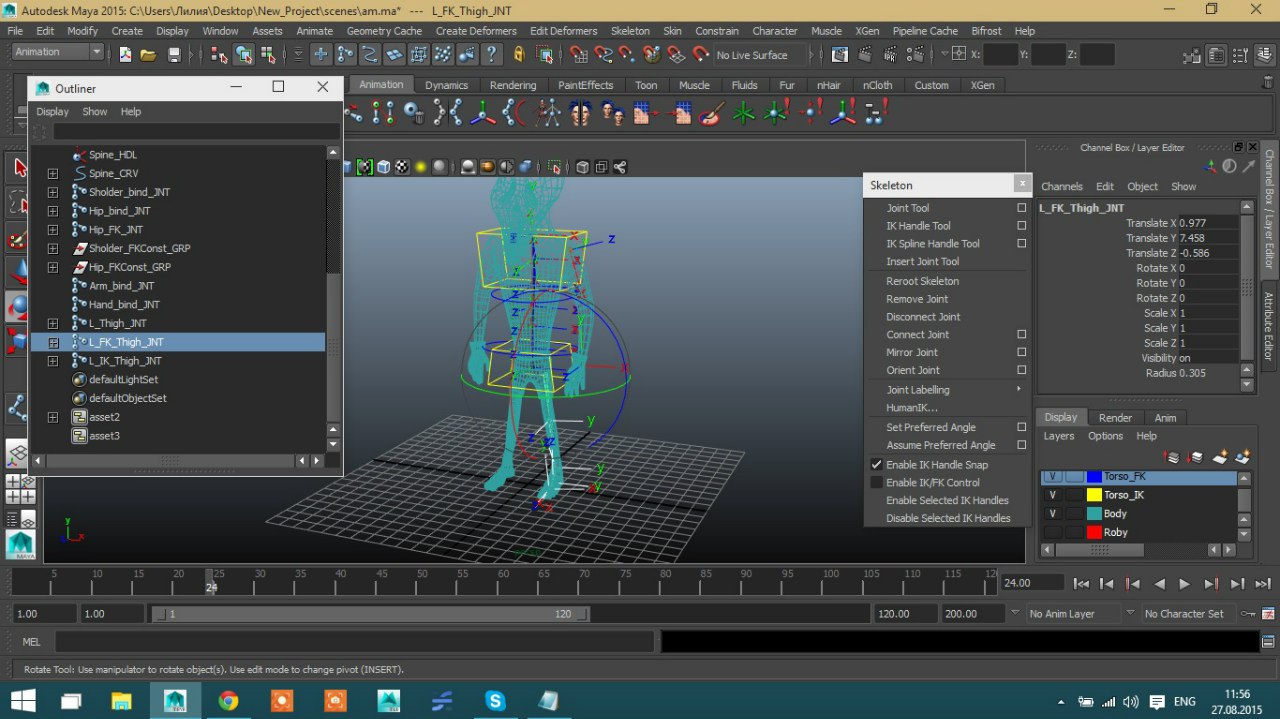The height and width of the screenshot is (719, 1280).
Task: Open the Animation menu set dropdown
Action: point(59,52)
